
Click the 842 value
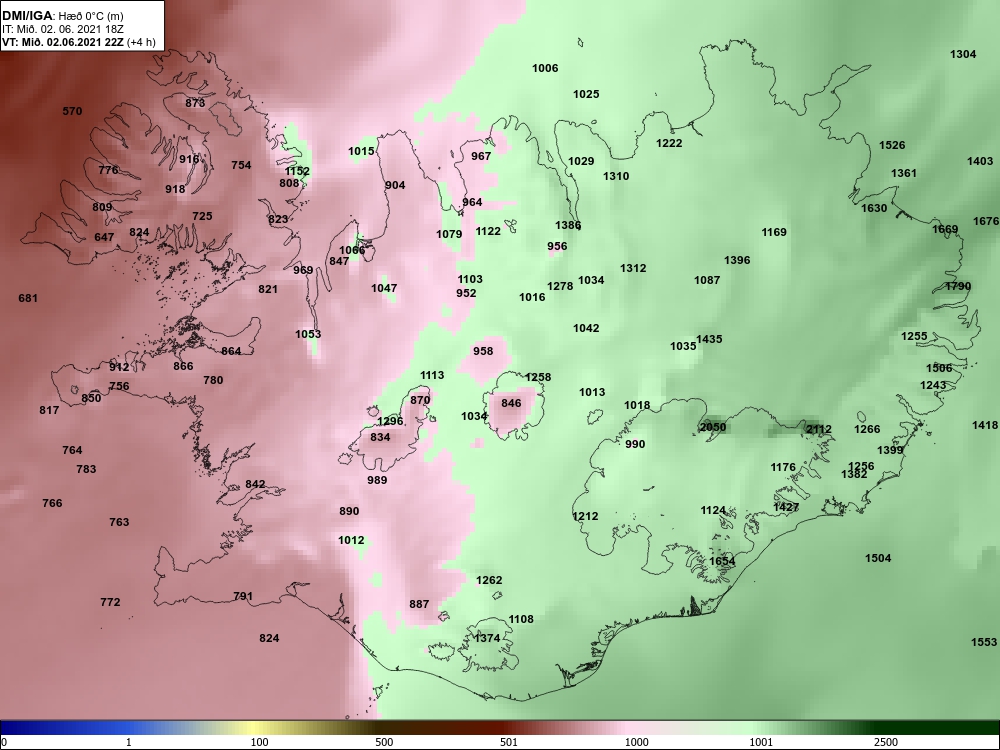255,484
